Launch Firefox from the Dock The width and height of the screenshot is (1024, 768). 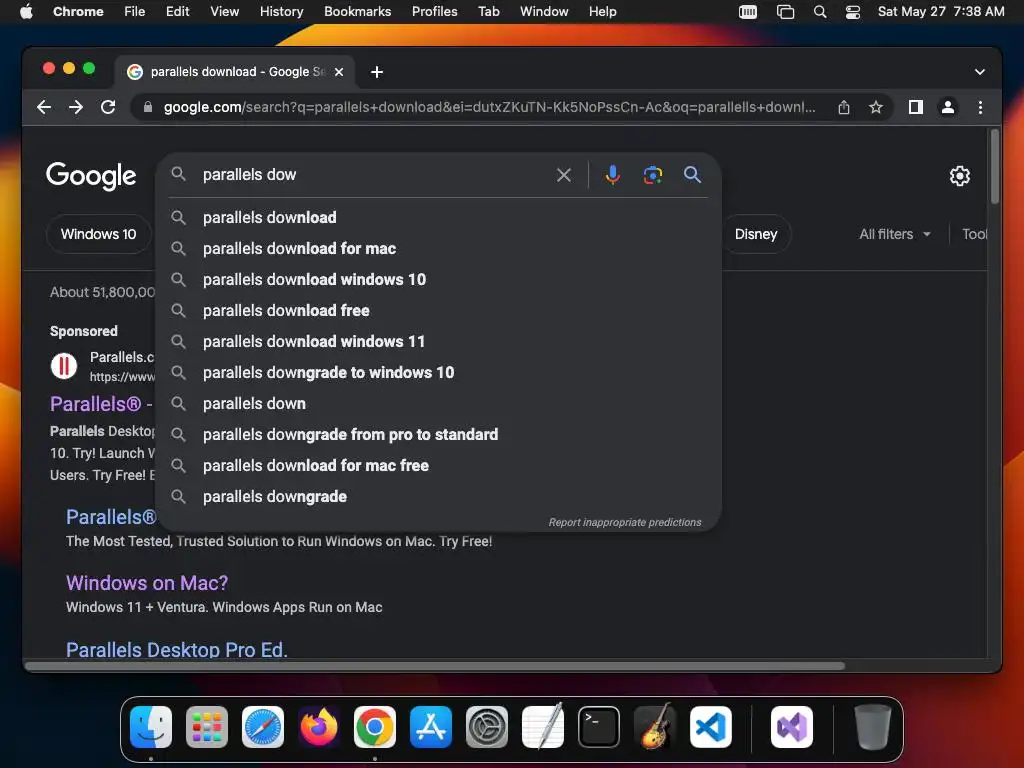tap(319, 727)
